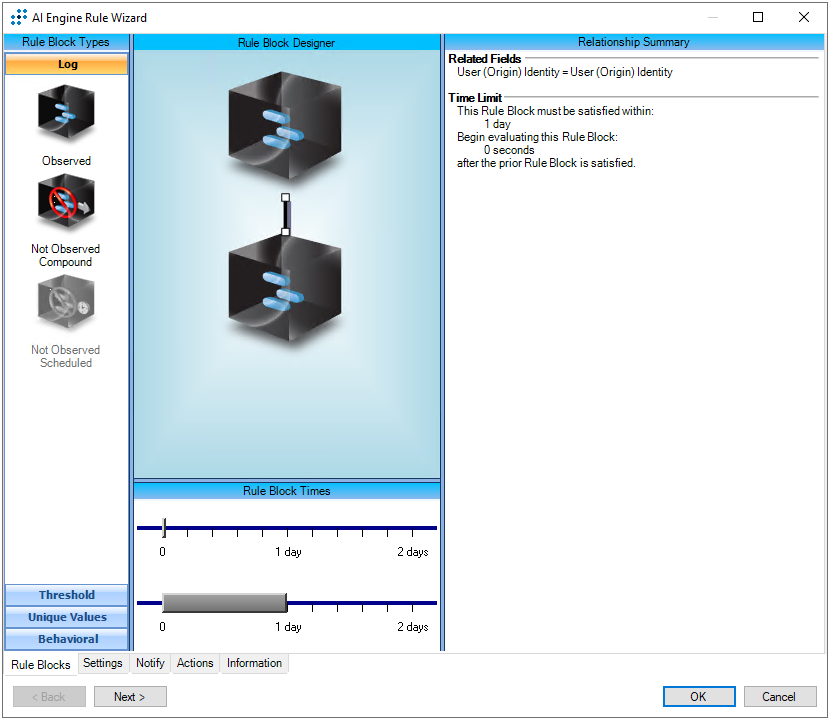The width and height of the screenshot is (829, 720).
Task: Click the slider handle on the upper timeline
Action: coord(164,527)
